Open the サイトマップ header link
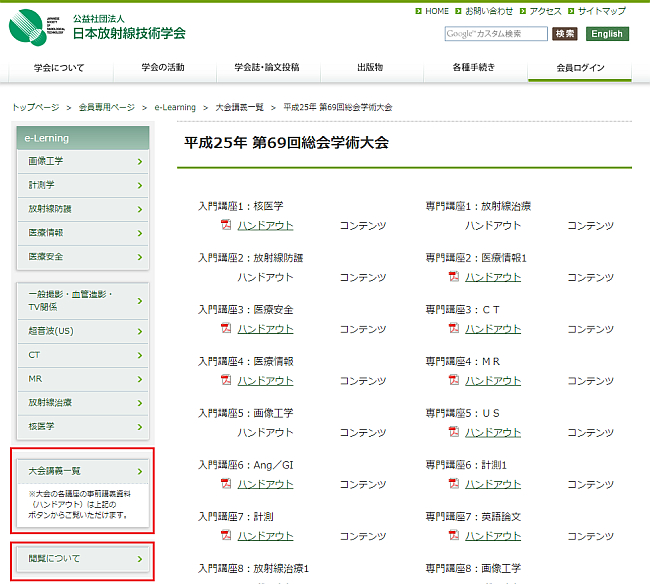 coord(602,11)
